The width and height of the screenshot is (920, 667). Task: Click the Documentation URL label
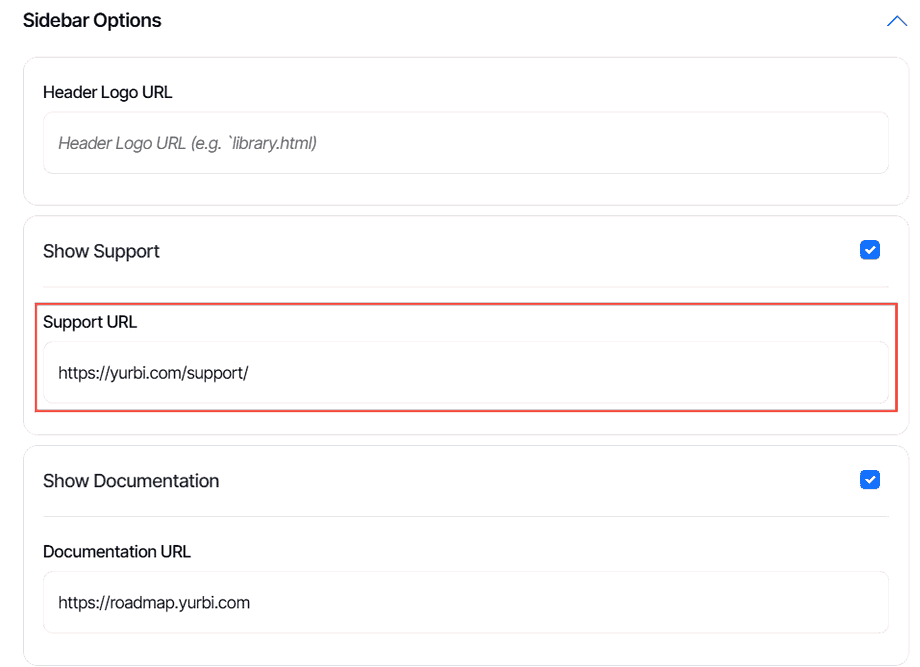tap(117, 551)
